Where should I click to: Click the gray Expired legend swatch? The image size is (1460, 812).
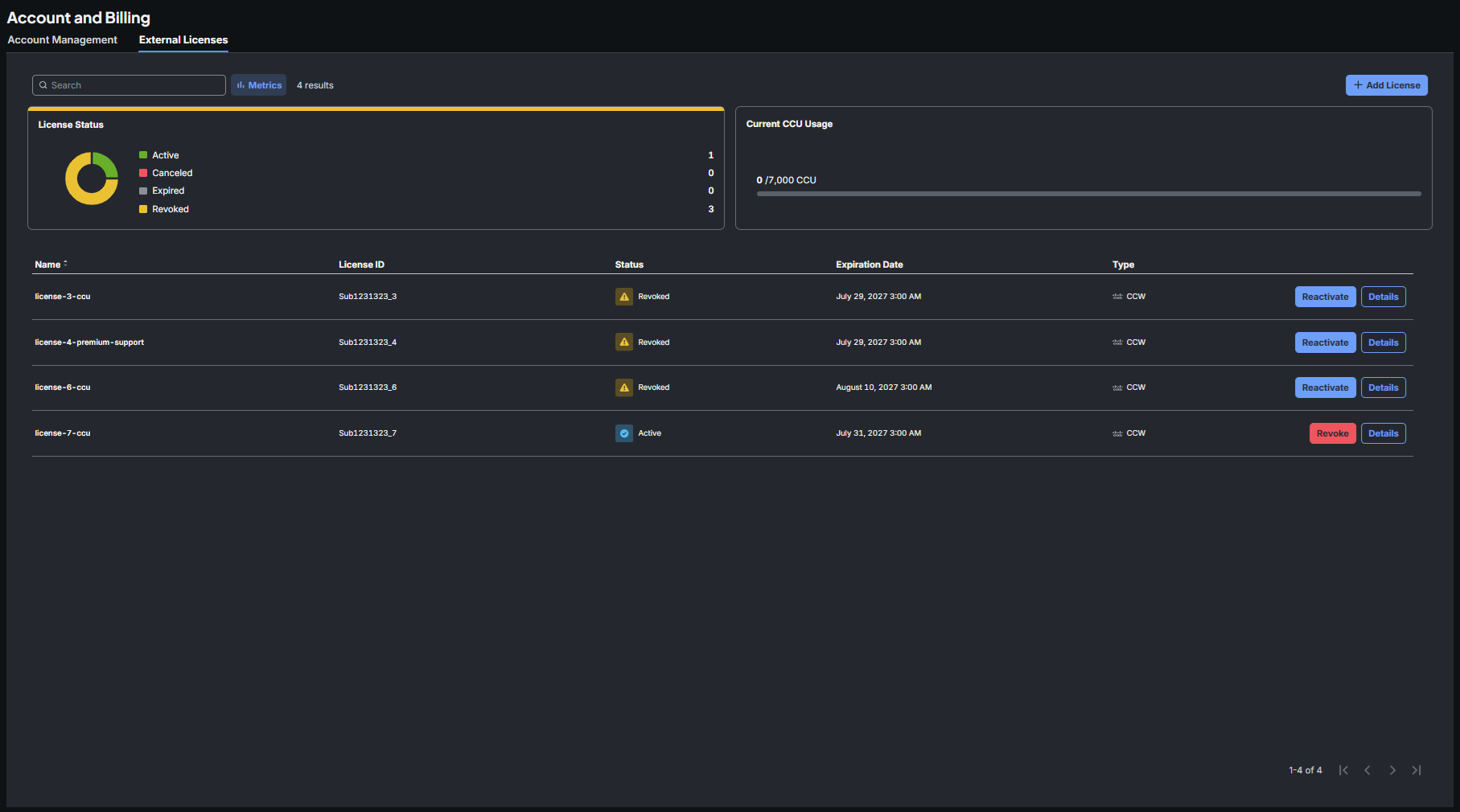point(143,191)
